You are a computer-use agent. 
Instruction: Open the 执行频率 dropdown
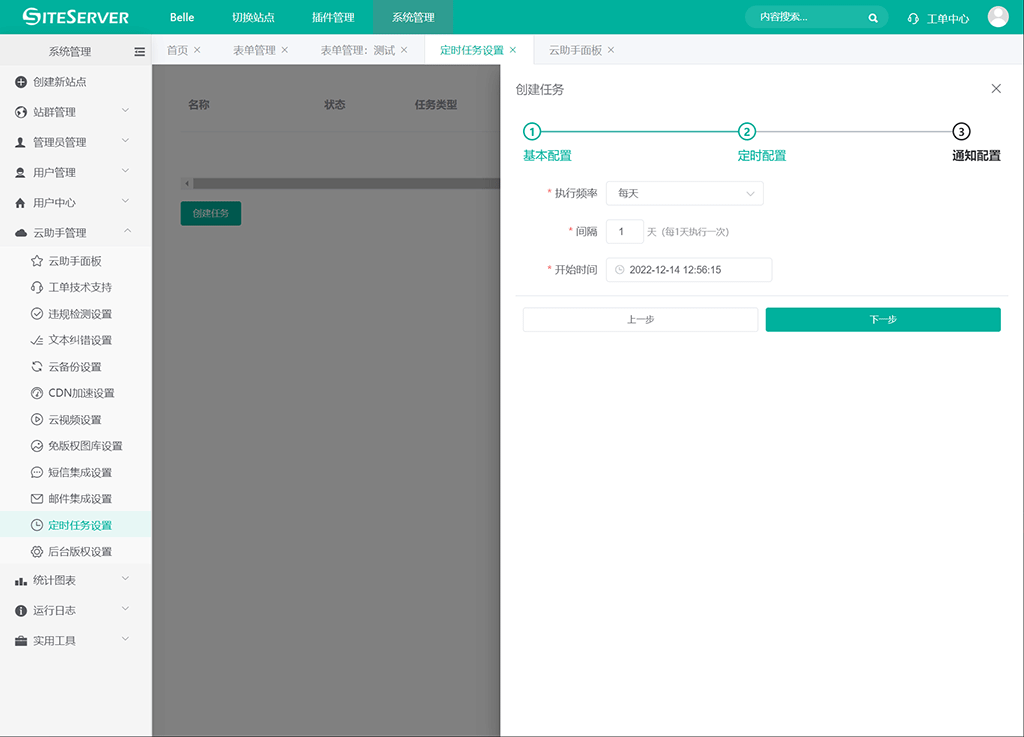coord(684,193)
